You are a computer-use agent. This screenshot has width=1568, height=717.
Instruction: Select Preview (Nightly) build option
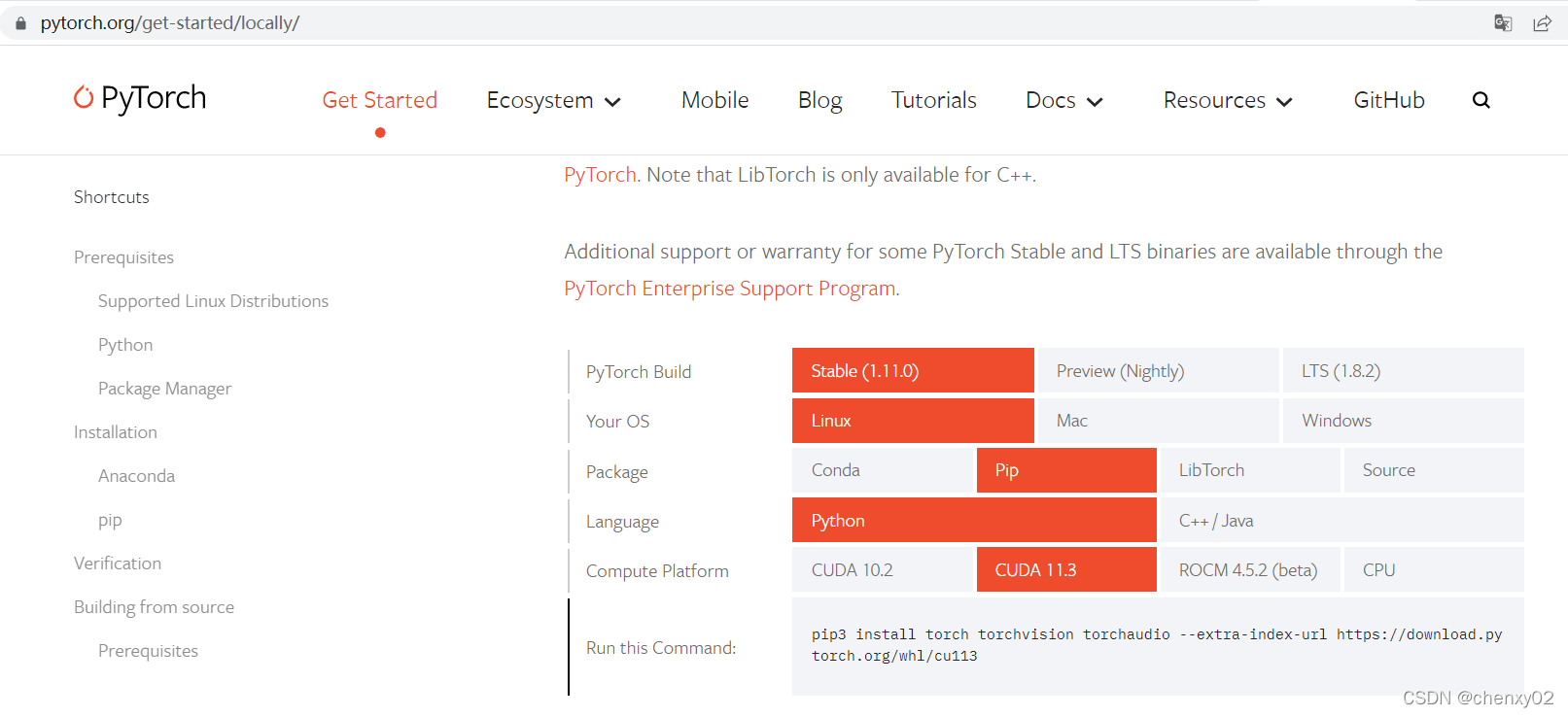click(1158, 370)
